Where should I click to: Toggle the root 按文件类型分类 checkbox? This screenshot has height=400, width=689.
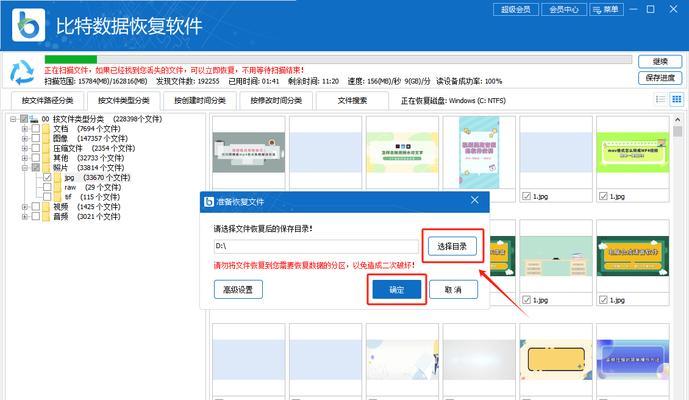(24, 119)
